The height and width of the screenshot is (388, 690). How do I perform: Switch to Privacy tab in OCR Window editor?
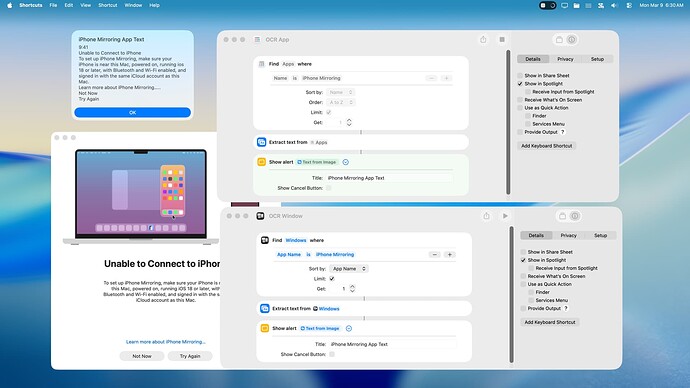tap(568, 235)
